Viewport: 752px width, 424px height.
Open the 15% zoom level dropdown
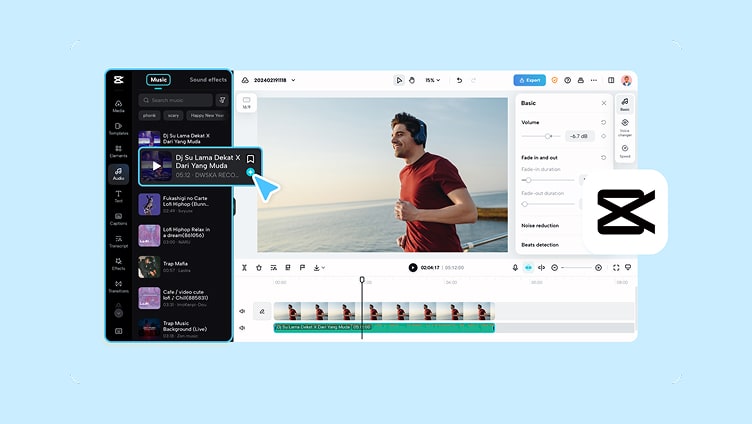click(433, 80)
